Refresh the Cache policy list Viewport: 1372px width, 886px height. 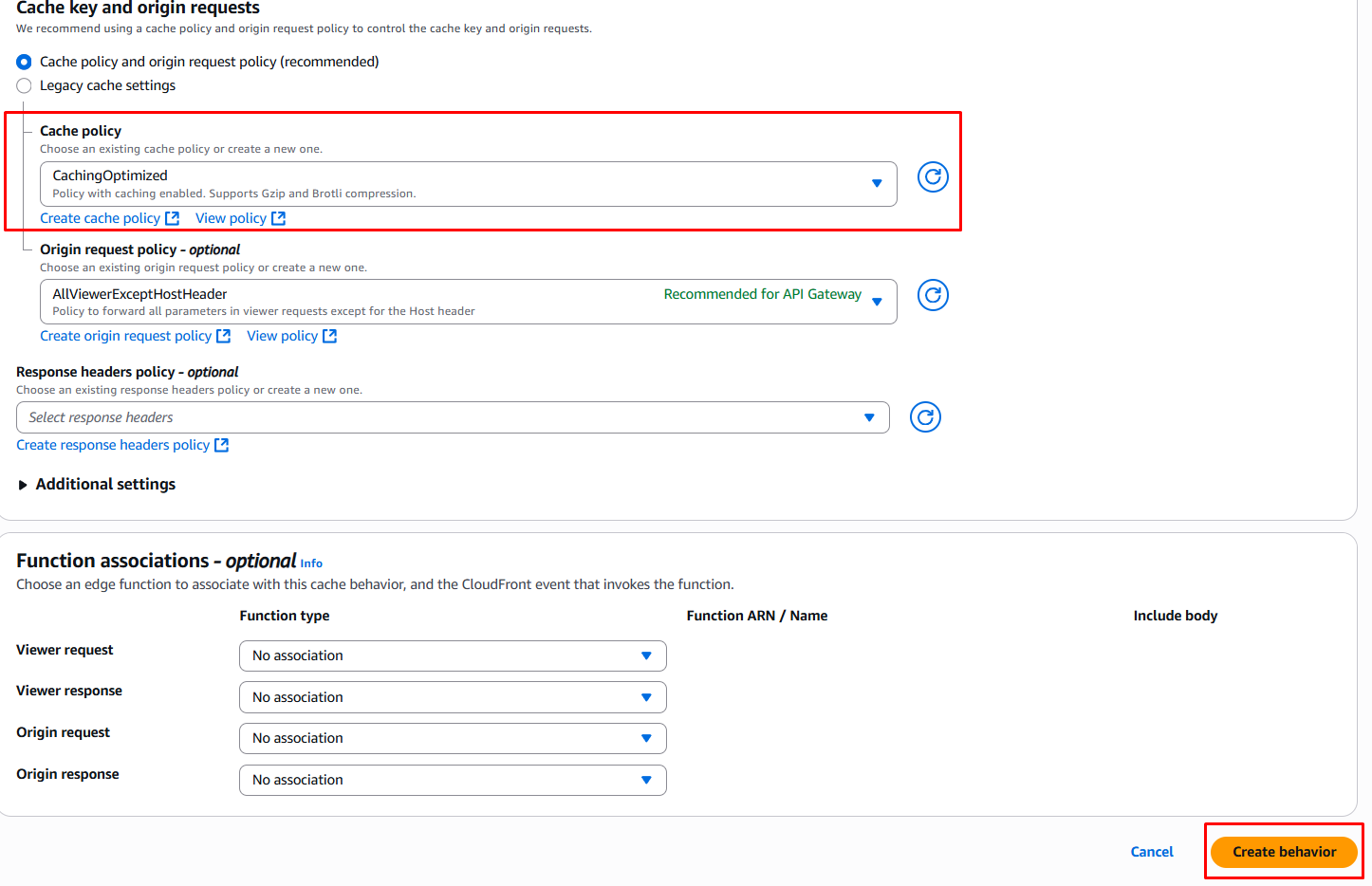(933, 177)
